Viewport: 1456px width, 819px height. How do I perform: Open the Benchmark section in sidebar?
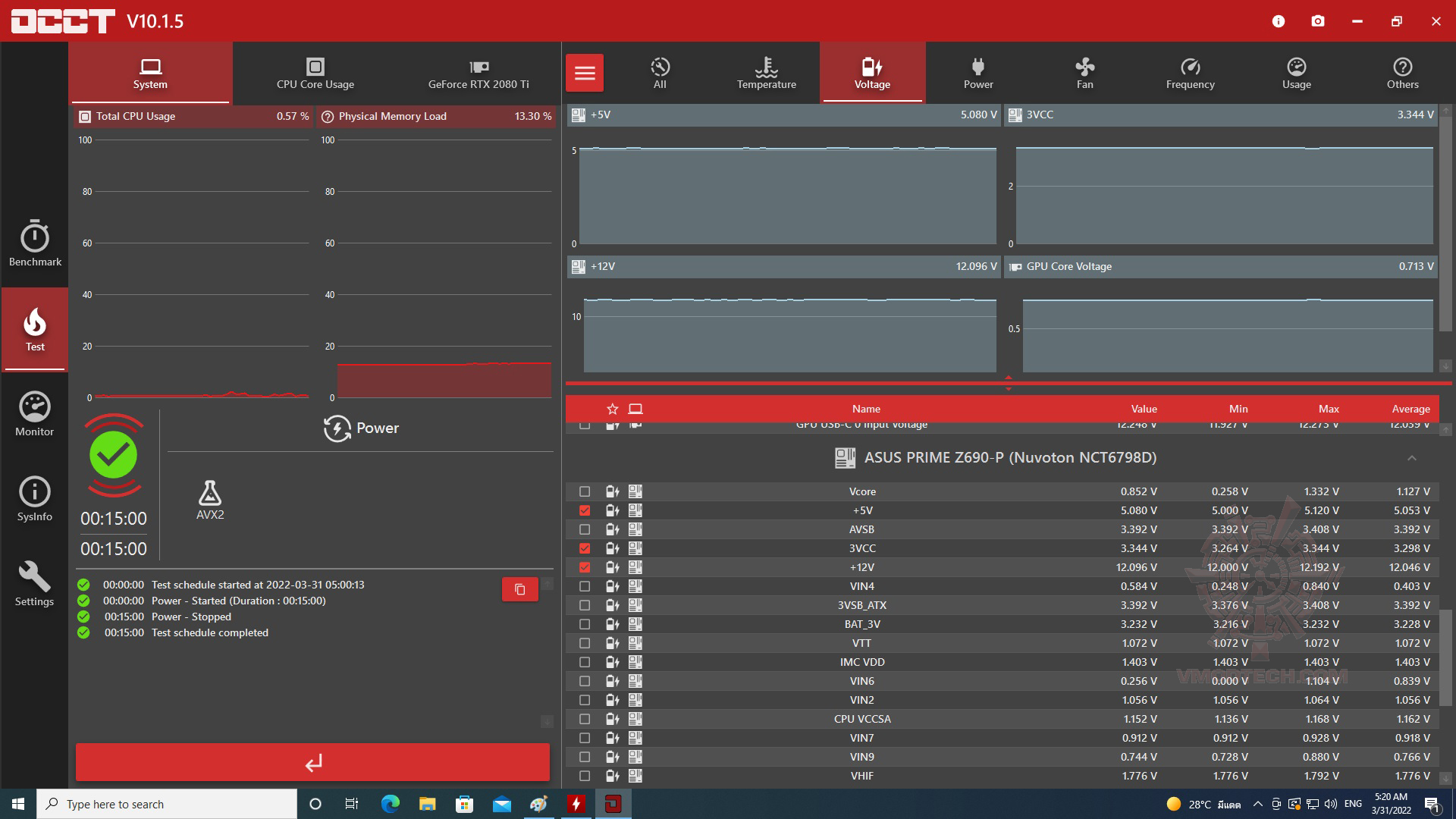point(35,243)
